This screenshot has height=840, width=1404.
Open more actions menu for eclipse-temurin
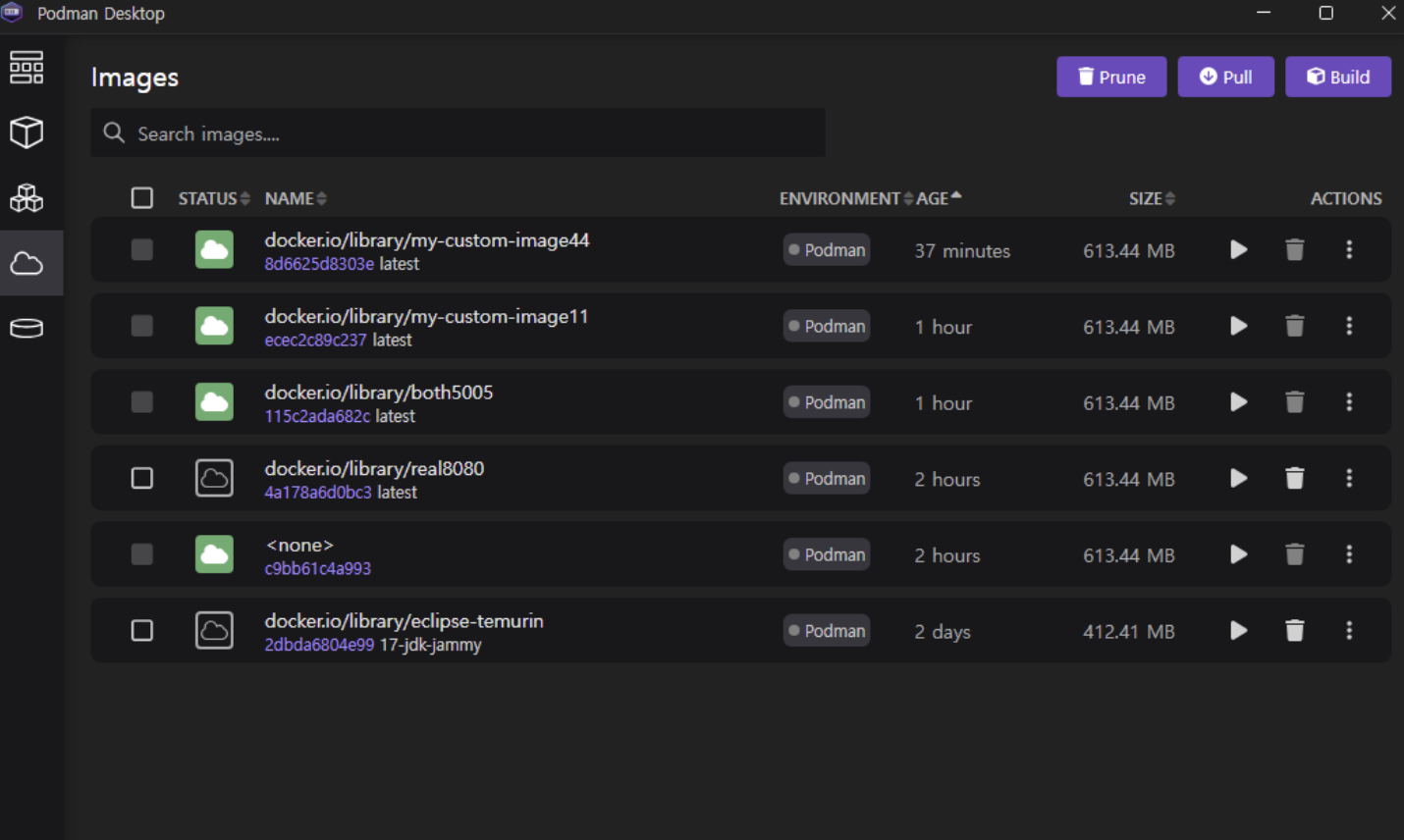1349,630
